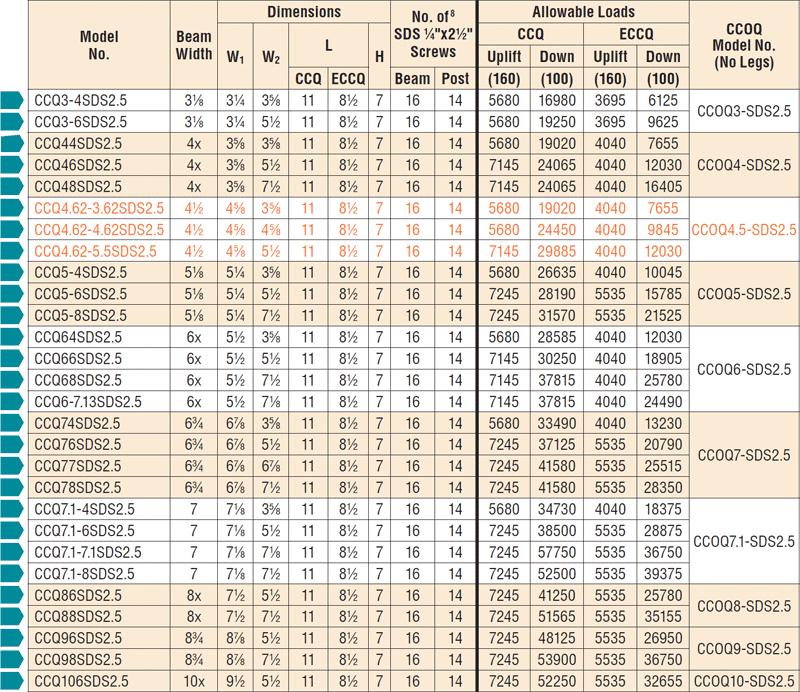Select the arrow beside CCQ7.1-6SDS2.5
This screenshot has height=692, width=800.
coord(10,530)
